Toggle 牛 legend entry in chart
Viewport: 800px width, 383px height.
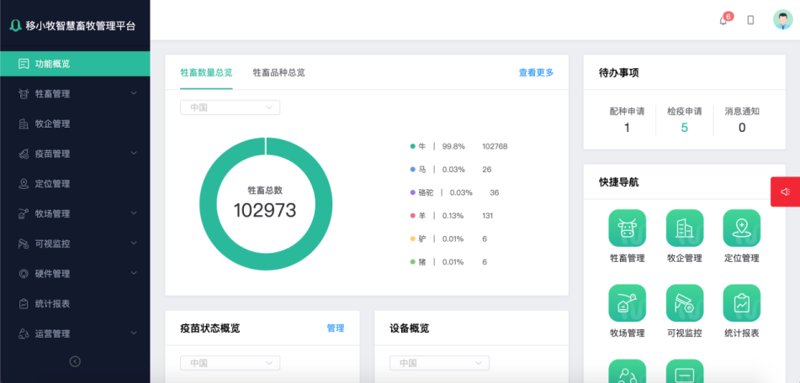459,146
